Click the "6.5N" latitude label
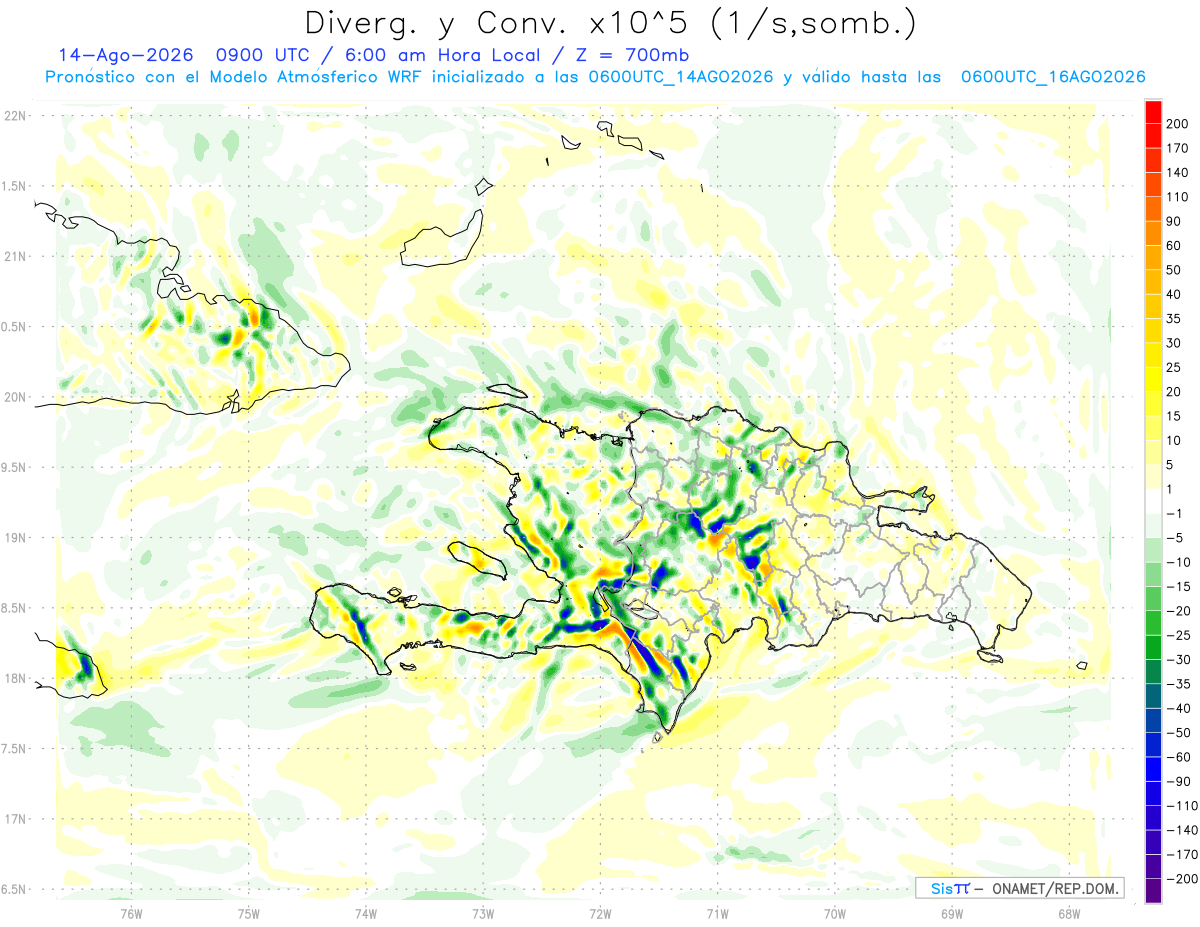This screenshot has width=1200, height=927. tap(14, 889)
